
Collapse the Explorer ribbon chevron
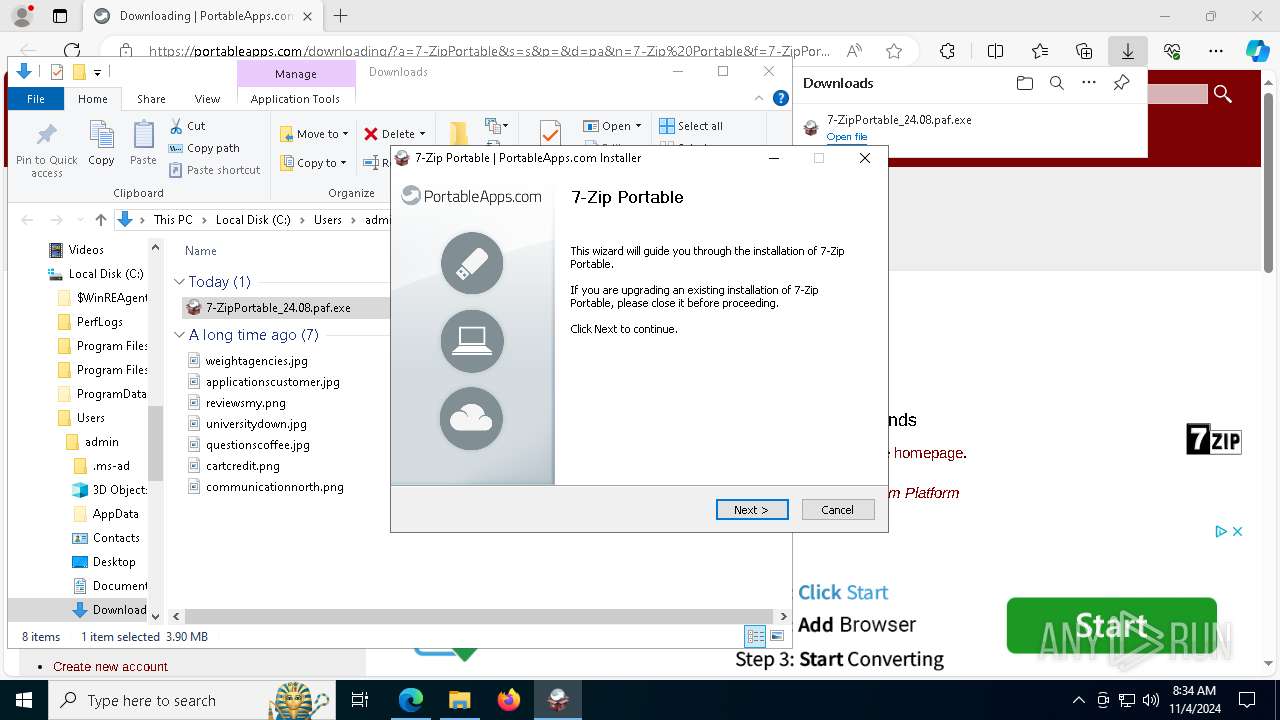pyautogui.click(x=760, y=98)
